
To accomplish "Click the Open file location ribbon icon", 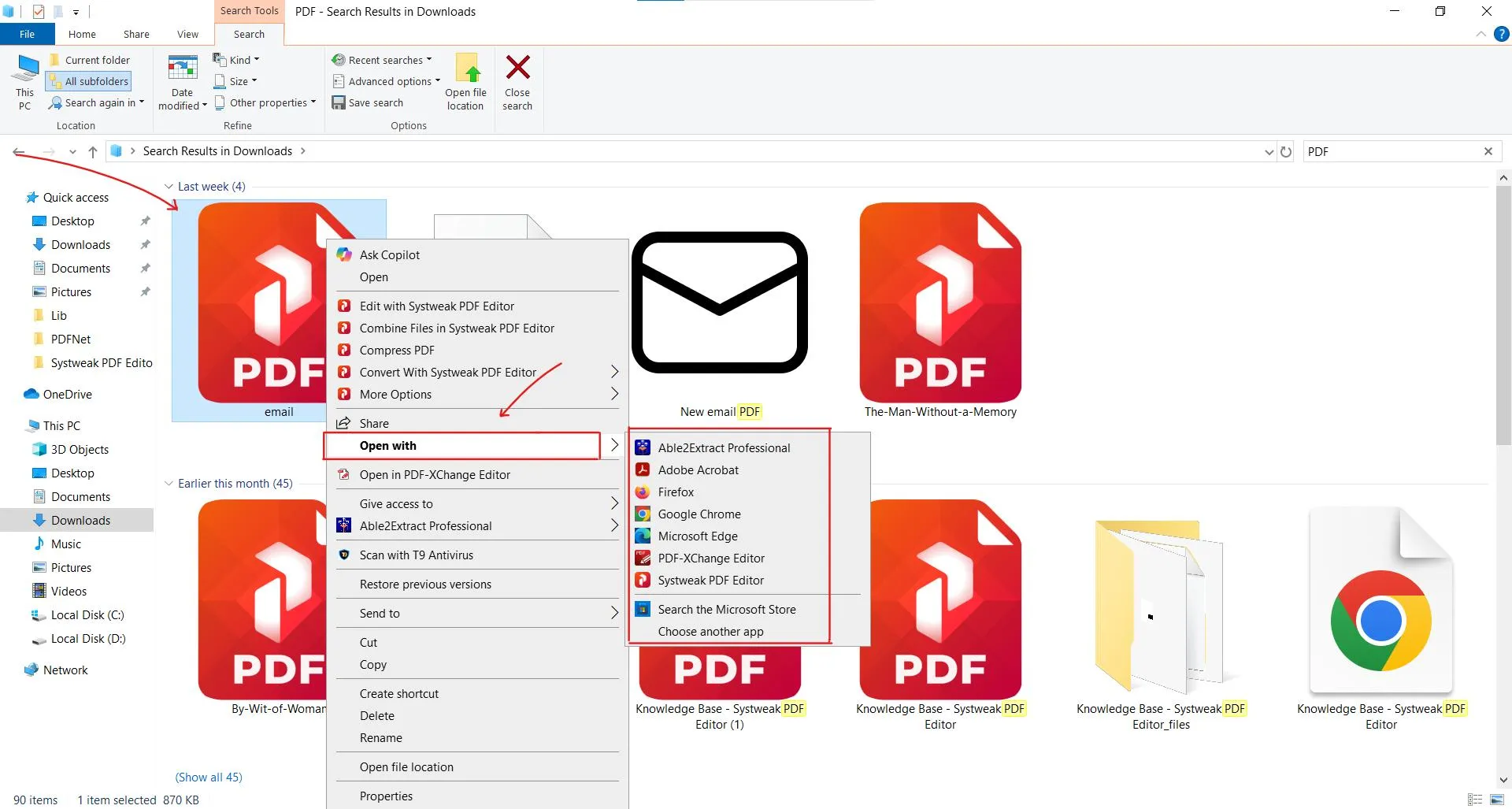I will (x=466, y=69).
